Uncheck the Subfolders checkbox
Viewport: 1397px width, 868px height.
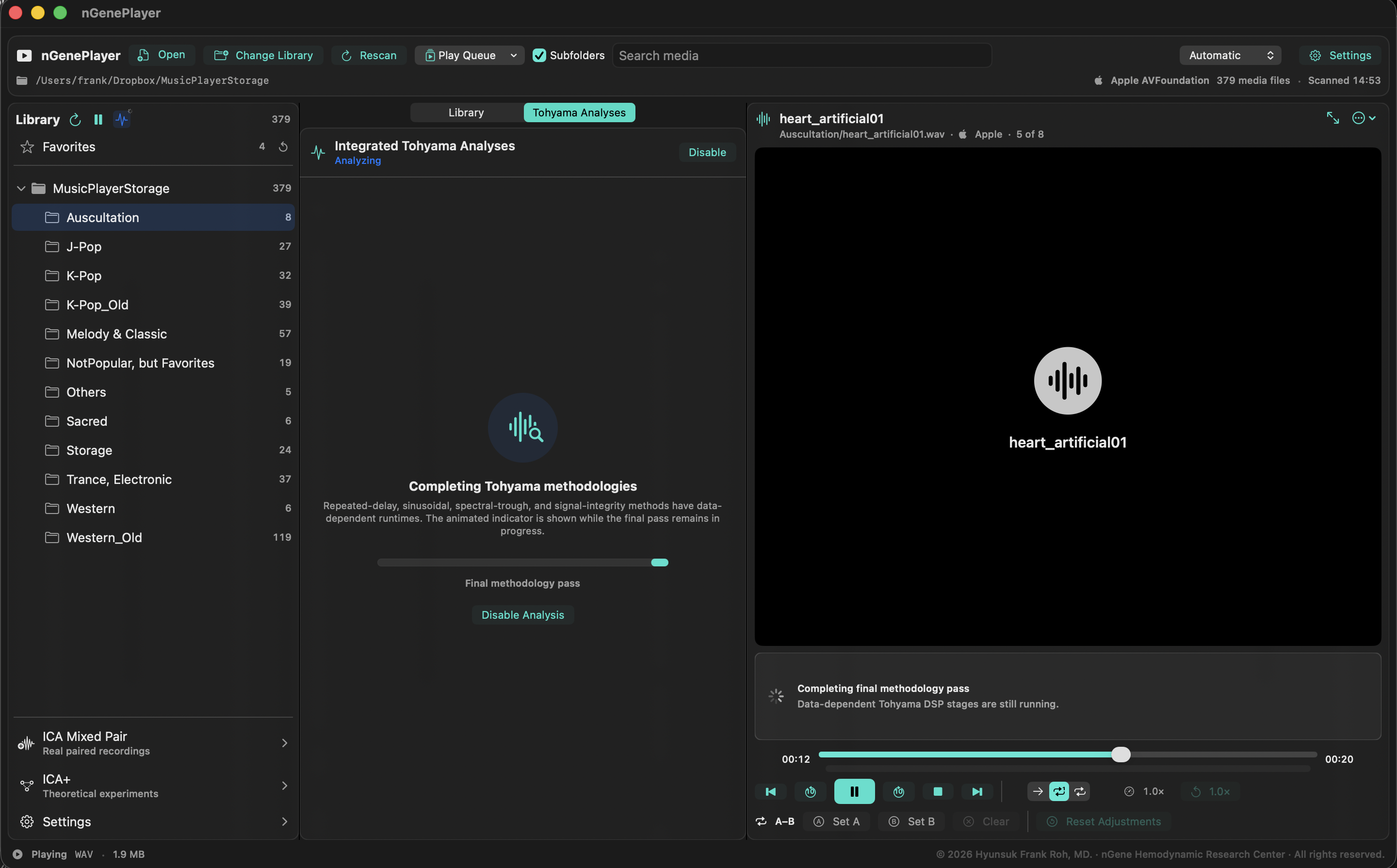[539, 55]
